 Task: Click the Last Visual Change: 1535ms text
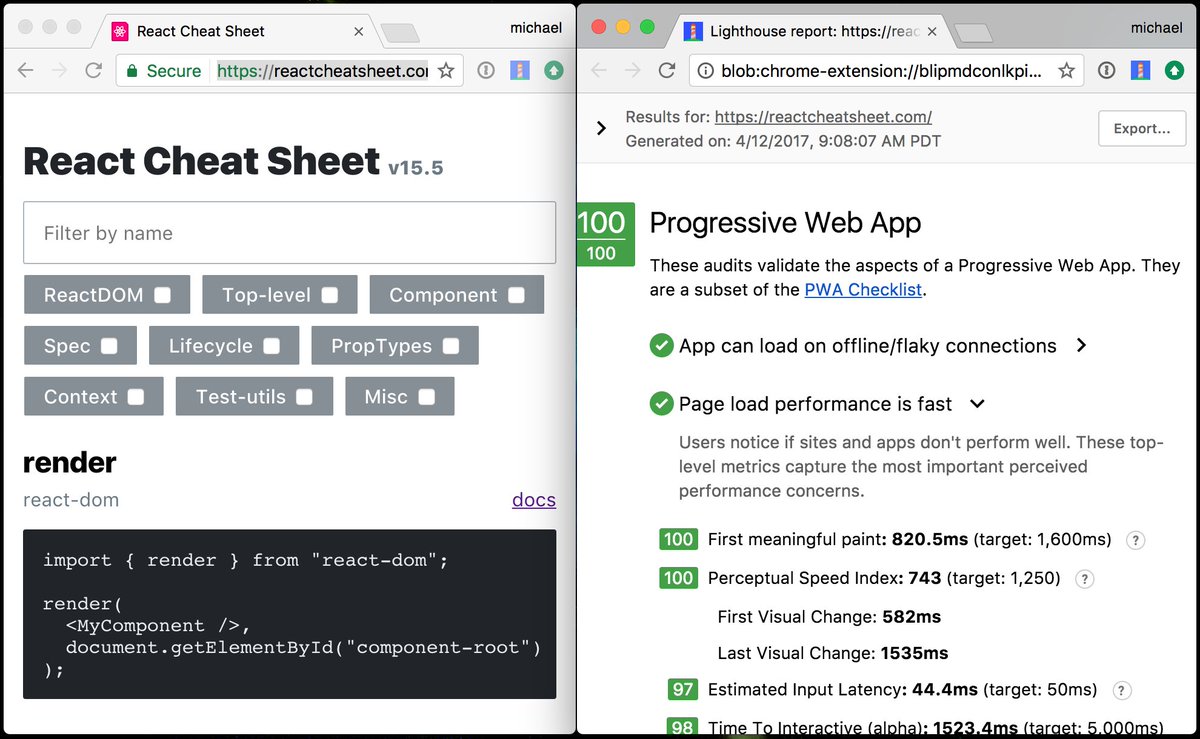coord(833,654)
